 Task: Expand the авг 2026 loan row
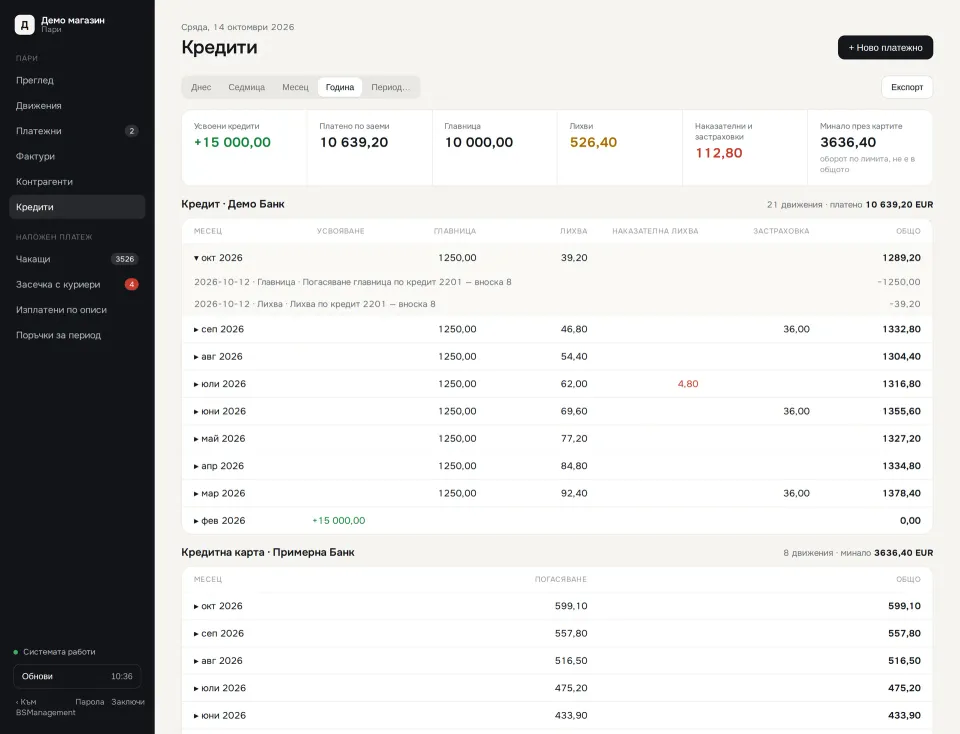point(557,356)
